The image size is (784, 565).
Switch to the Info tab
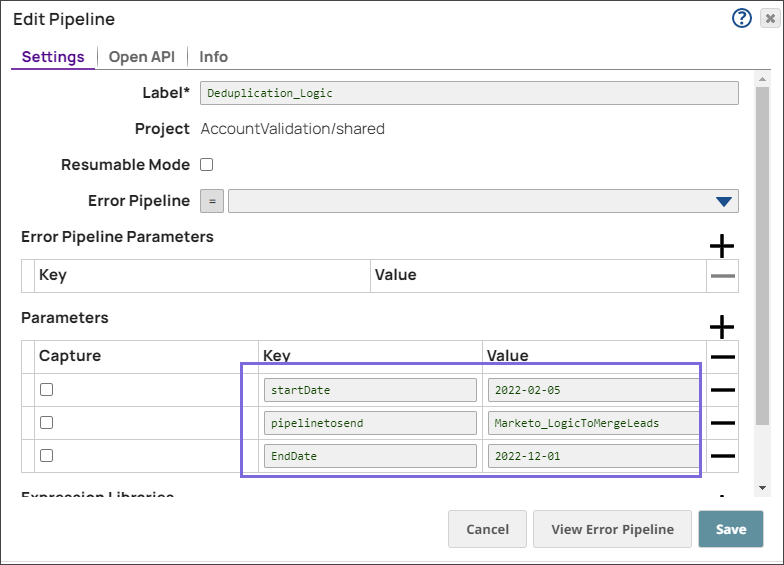214,56
